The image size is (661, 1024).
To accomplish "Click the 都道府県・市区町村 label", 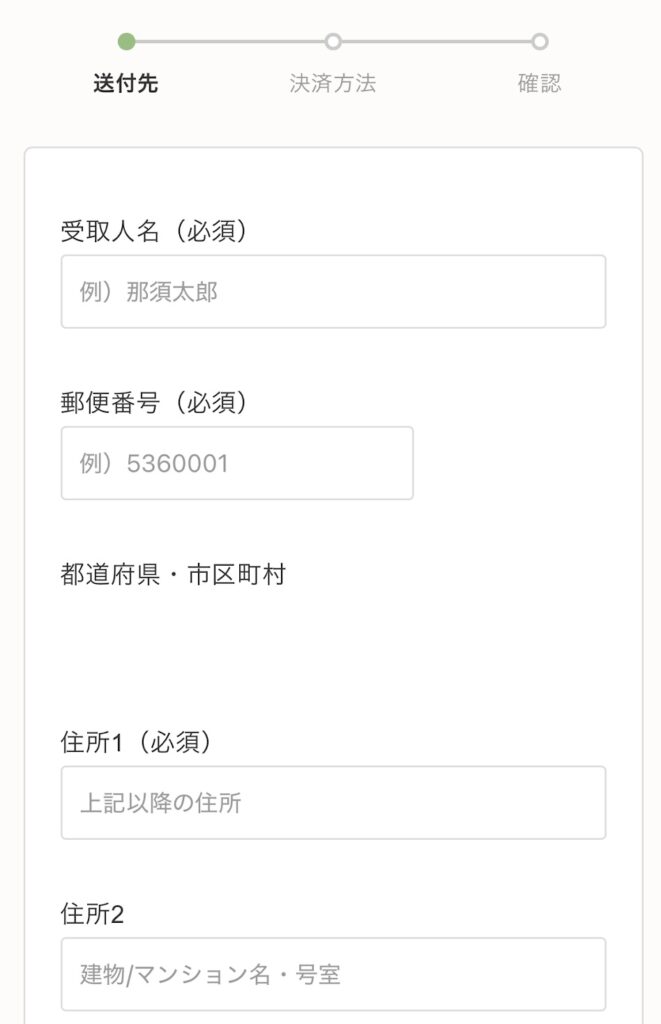I will (x=173, y=575).
